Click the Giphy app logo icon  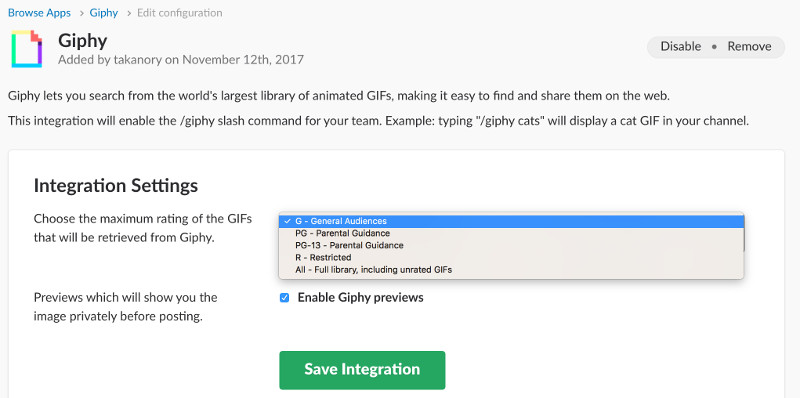(x=27, y=48)
